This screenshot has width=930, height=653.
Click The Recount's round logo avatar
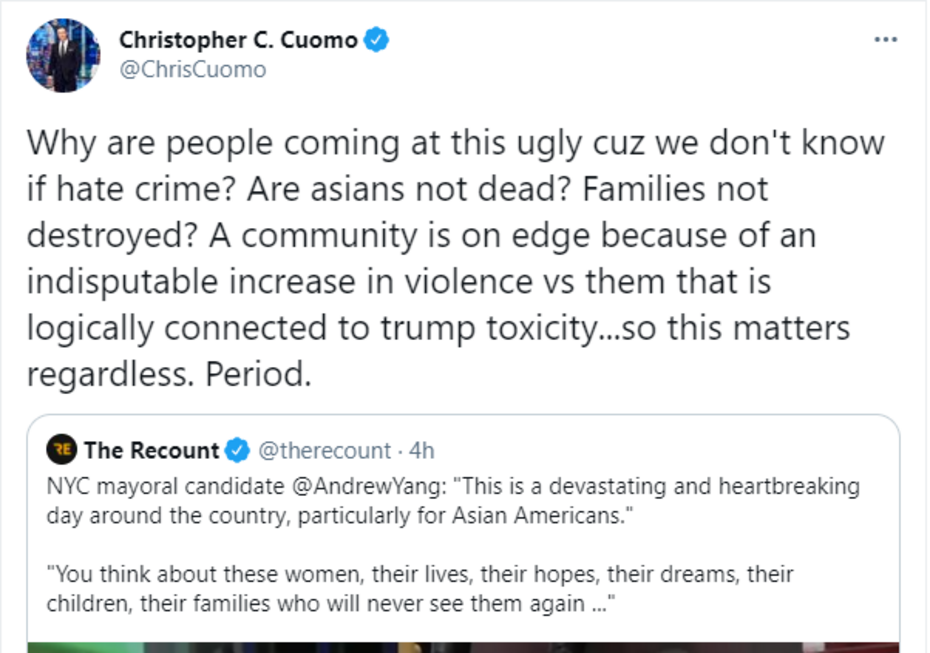point(62,451)
